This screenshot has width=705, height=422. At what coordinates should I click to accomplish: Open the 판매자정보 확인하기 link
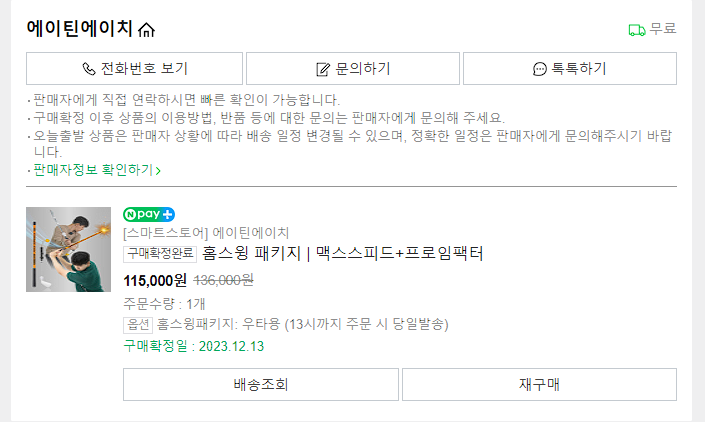point(93,170)
